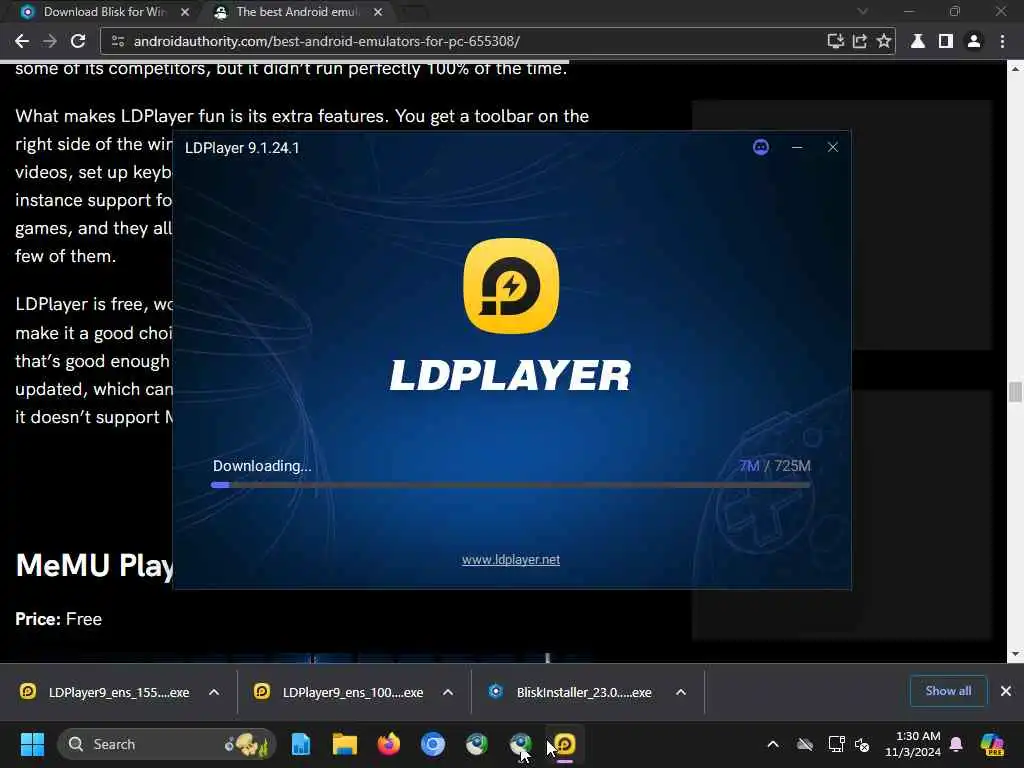The image size is (1024, 768).
Task: Click the LDPlayer logo in installer
Action: tap(511, 286)
